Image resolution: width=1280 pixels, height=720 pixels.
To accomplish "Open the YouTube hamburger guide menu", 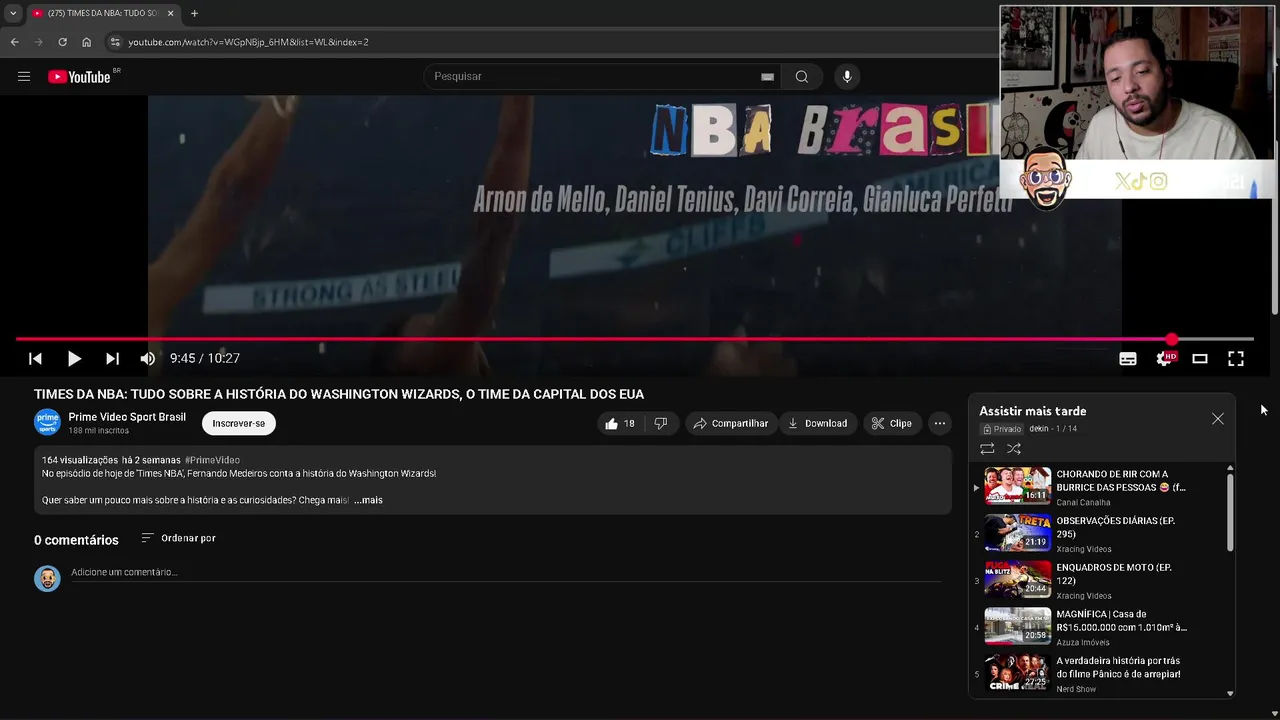I will [24, 76].
